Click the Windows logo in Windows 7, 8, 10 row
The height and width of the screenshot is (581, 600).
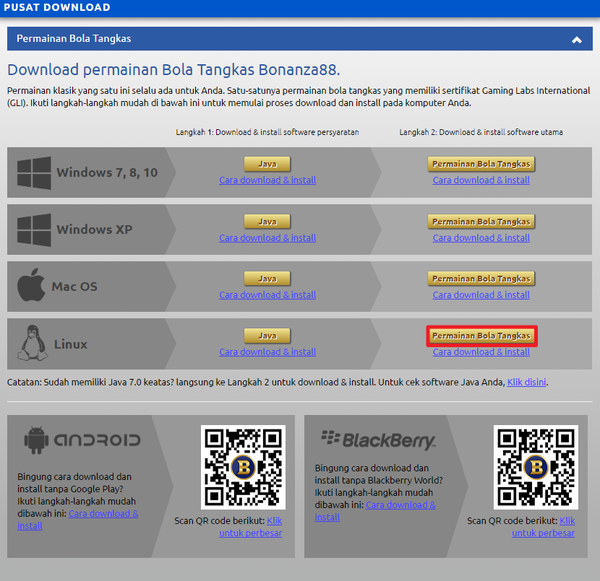click(x=34, y=173)
